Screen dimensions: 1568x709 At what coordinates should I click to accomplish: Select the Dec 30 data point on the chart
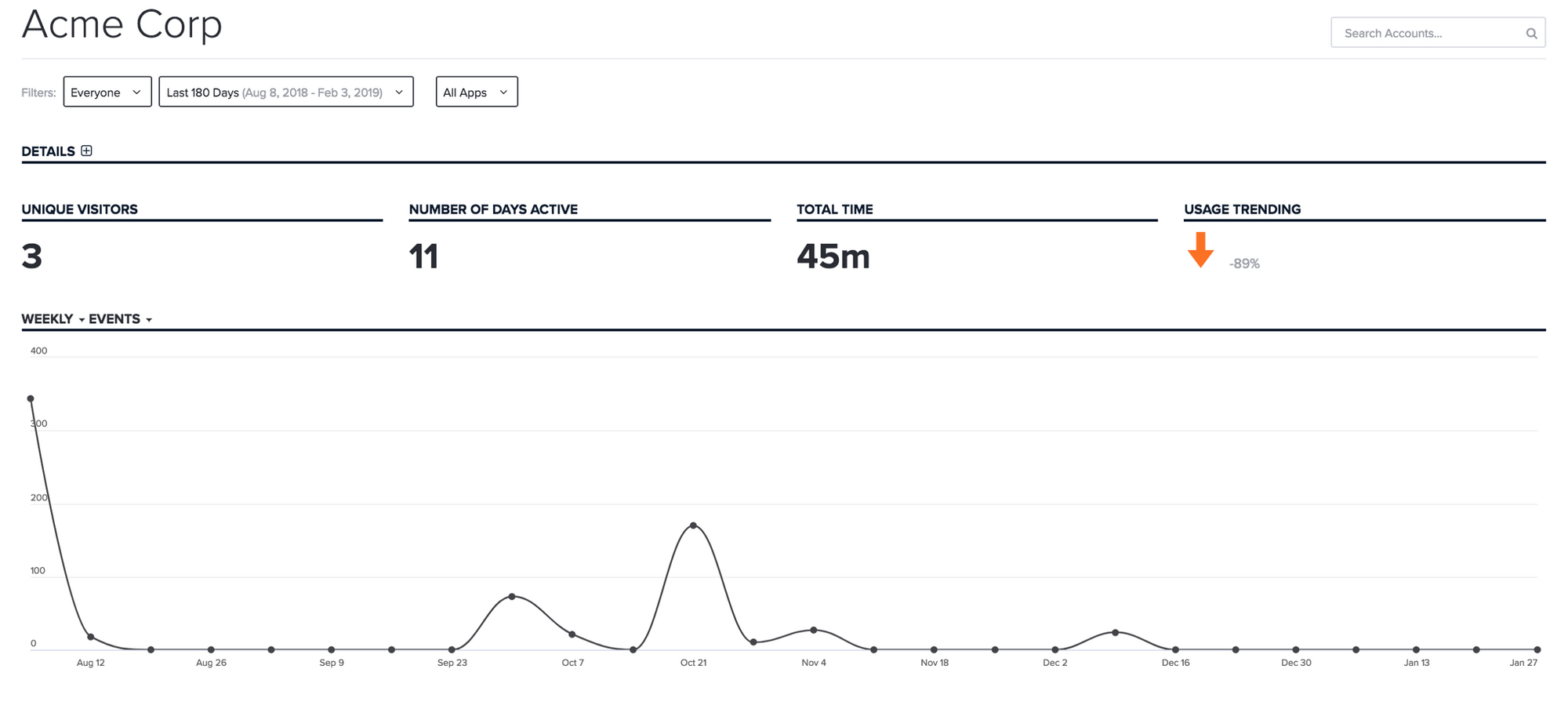click(1296, 649)
